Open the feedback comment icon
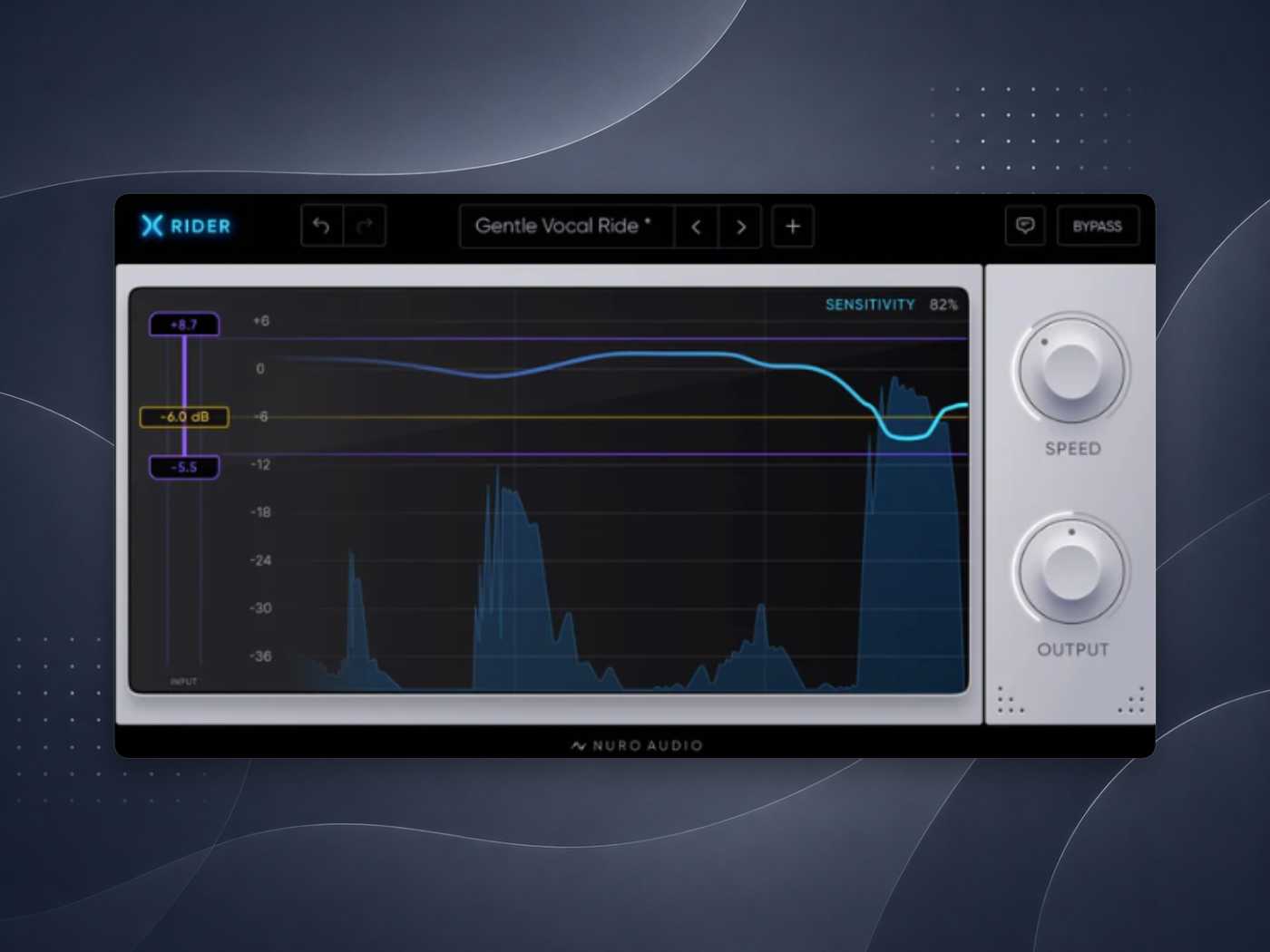Screen dimensions: 1270x952 (x=1025, y=226)
